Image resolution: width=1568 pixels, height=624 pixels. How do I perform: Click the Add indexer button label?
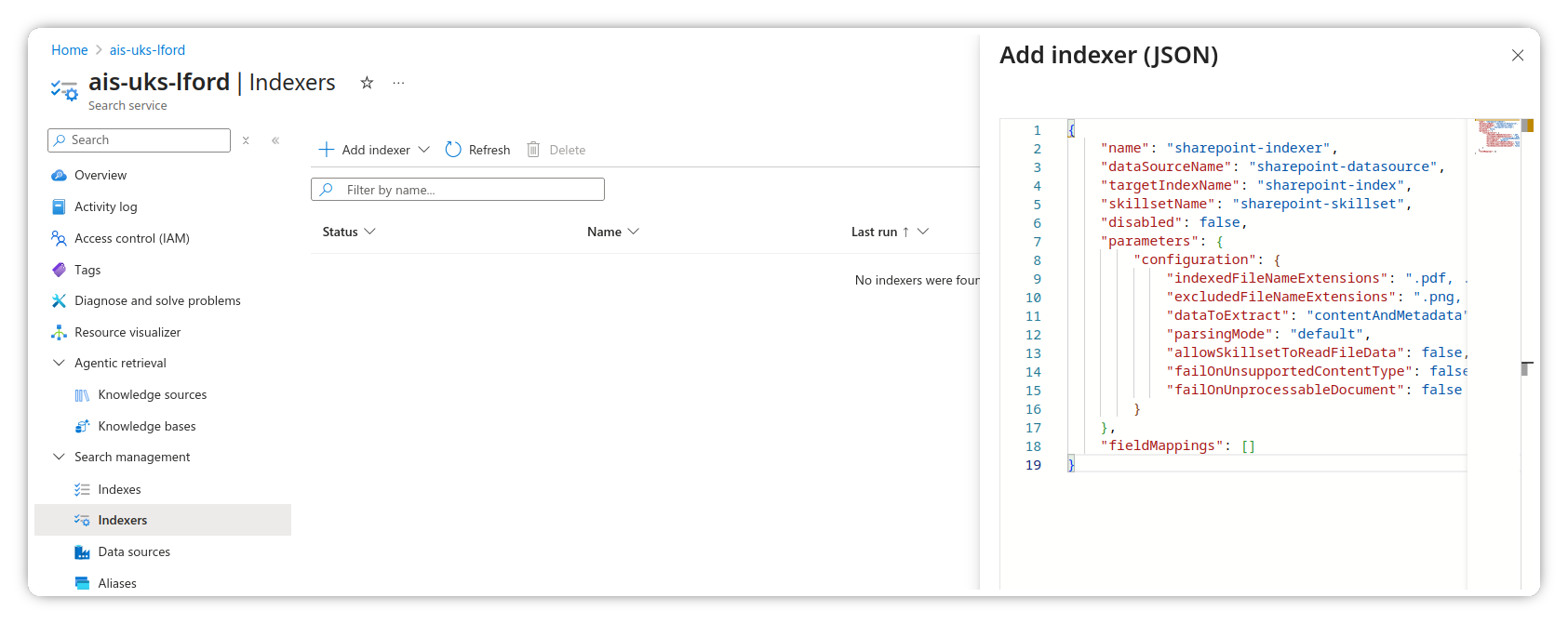pyautogui.click(x=376, y=150)
